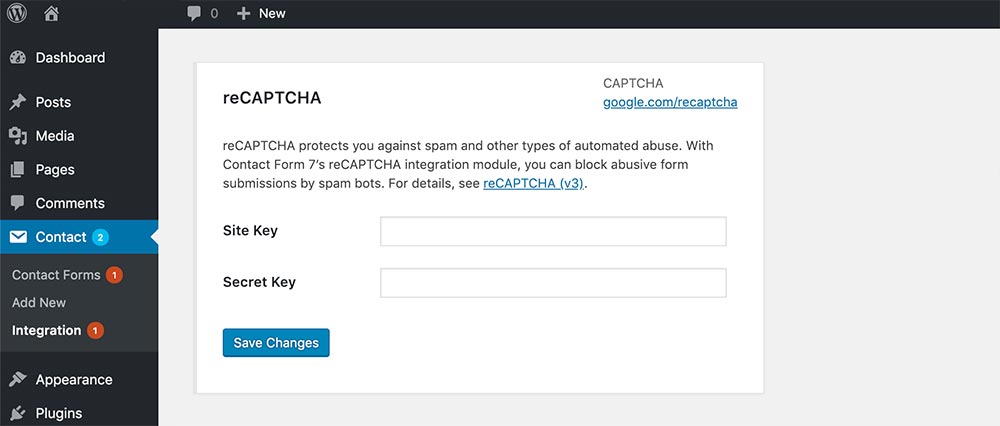Follow the reCAPTCHA (v3) link
The image size is (1000, 426).
[533, 184]
